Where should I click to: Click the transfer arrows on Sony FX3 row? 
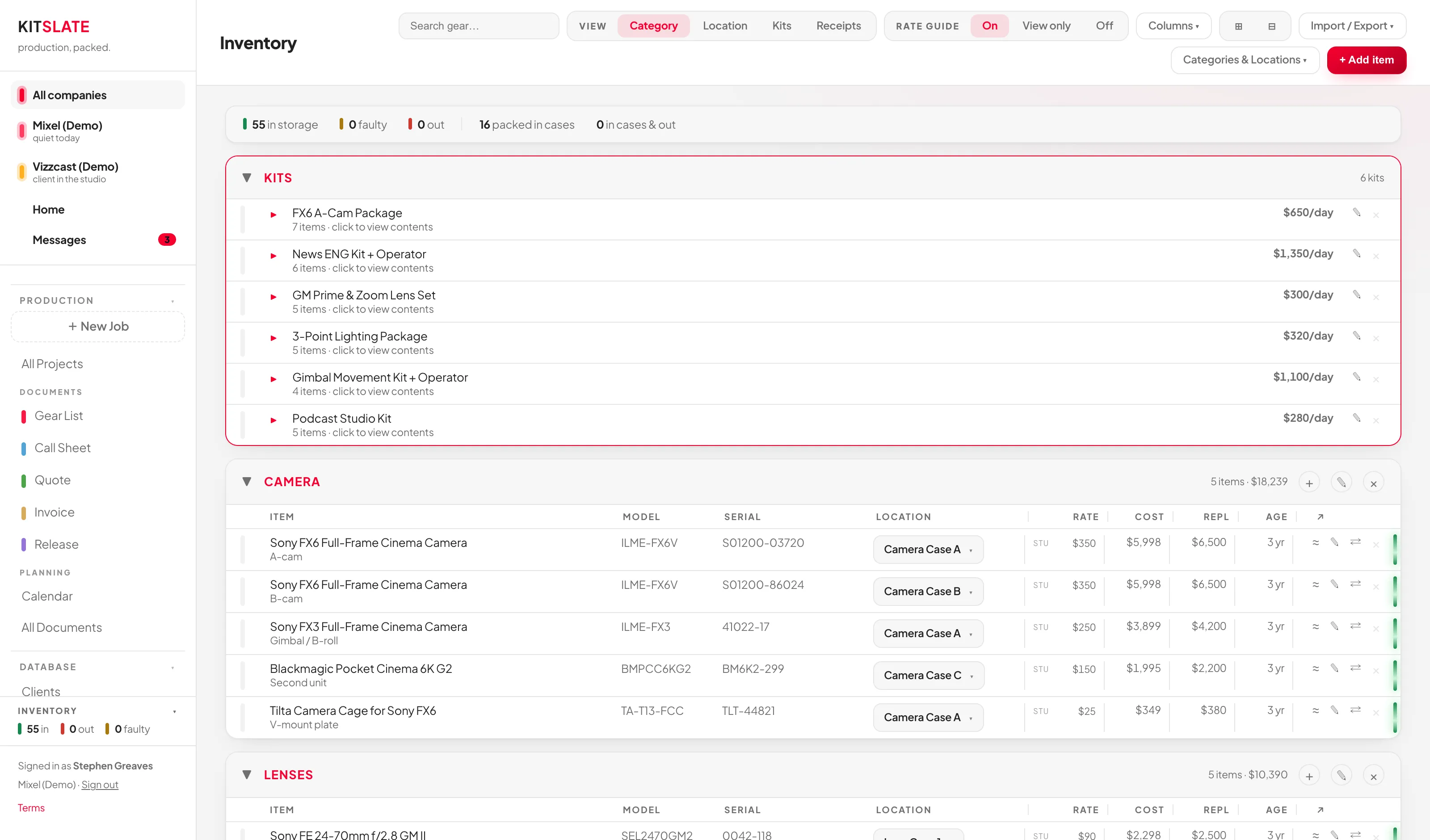pos(1356,626)
